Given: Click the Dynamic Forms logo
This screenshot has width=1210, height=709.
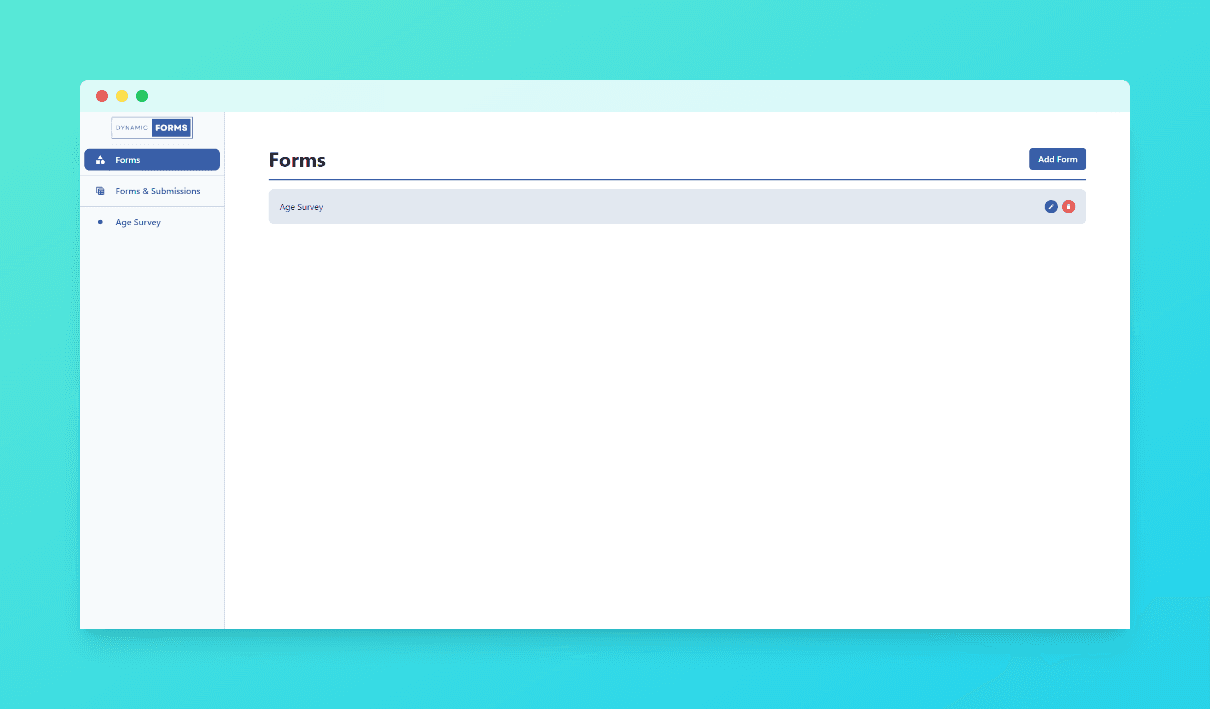Looking at the screenshot, I should 152,127.
